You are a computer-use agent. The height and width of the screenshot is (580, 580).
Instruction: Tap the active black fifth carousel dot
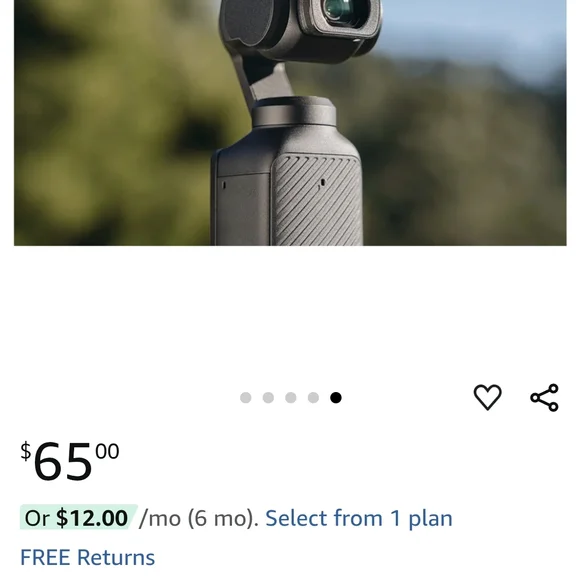pyautogui.click(x=336, y=398)
